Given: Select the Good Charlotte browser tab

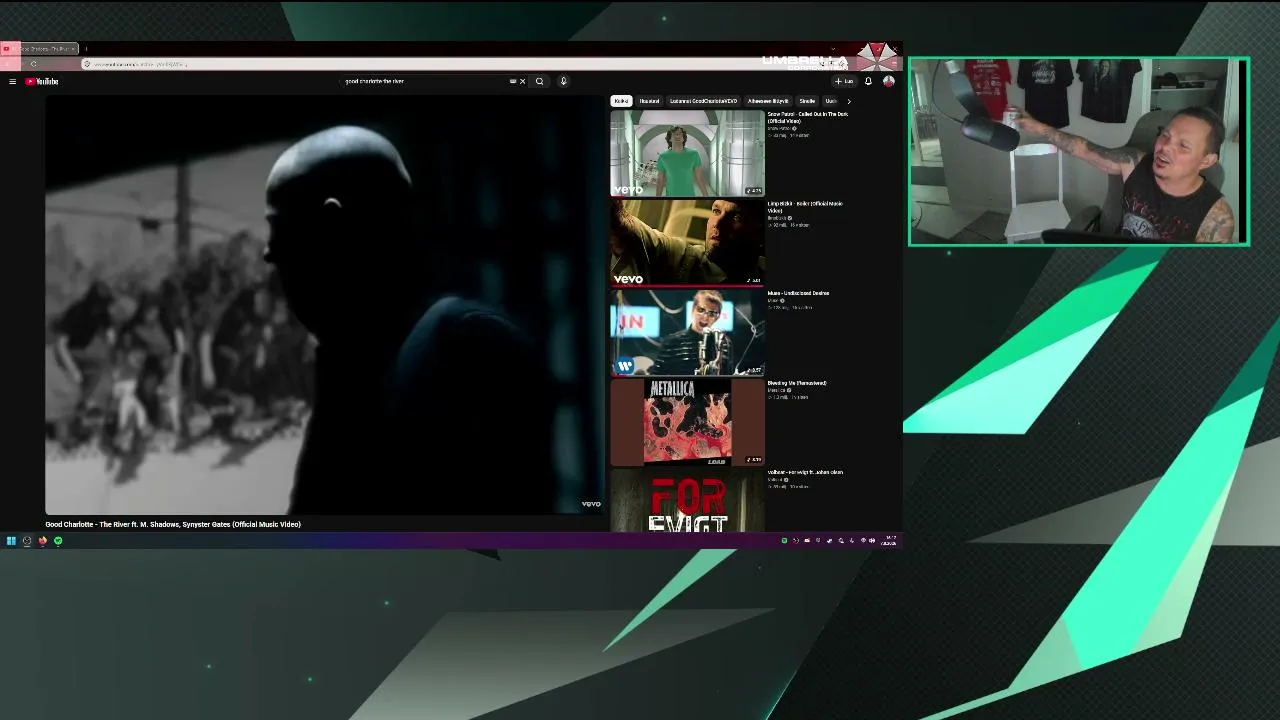Looking at the screenshot, I should coord(40,48).
